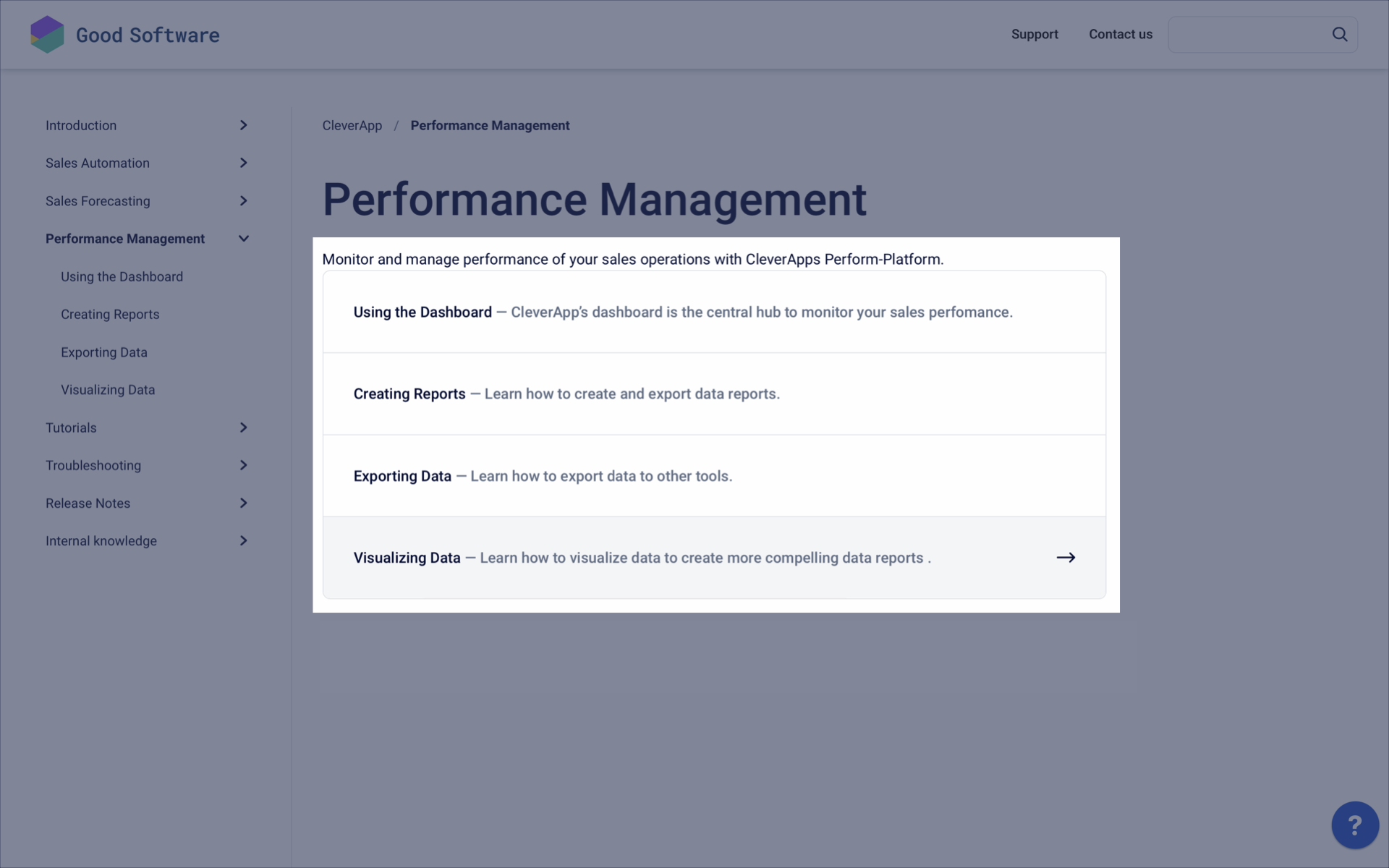Image resolution: width=1389 pixels, height=868 pixels.
Task: Open the Creating Reports page
Action: (409, 393)
